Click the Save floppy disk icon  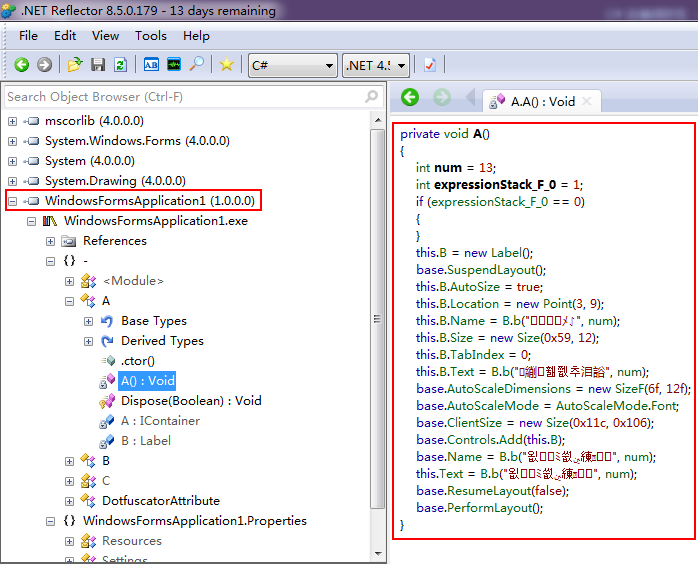(98, 65)
